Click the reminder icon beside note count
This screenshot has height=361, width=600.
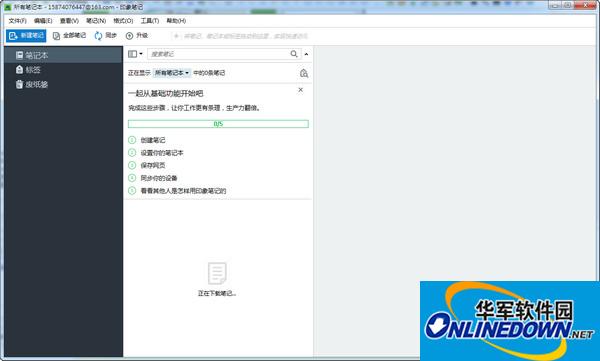[304, 73]
